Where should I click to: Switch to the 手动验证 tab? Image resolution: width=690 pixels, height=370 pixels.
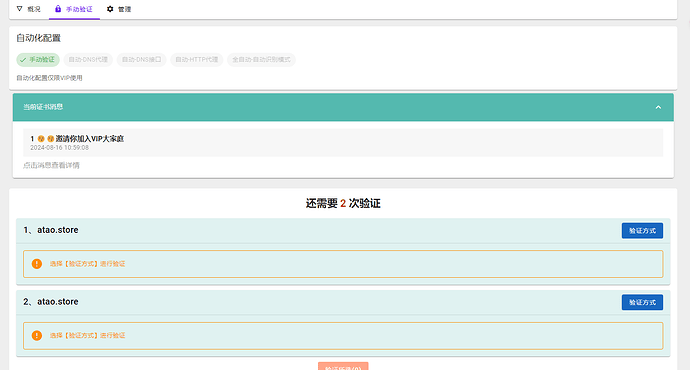(74, 9)
